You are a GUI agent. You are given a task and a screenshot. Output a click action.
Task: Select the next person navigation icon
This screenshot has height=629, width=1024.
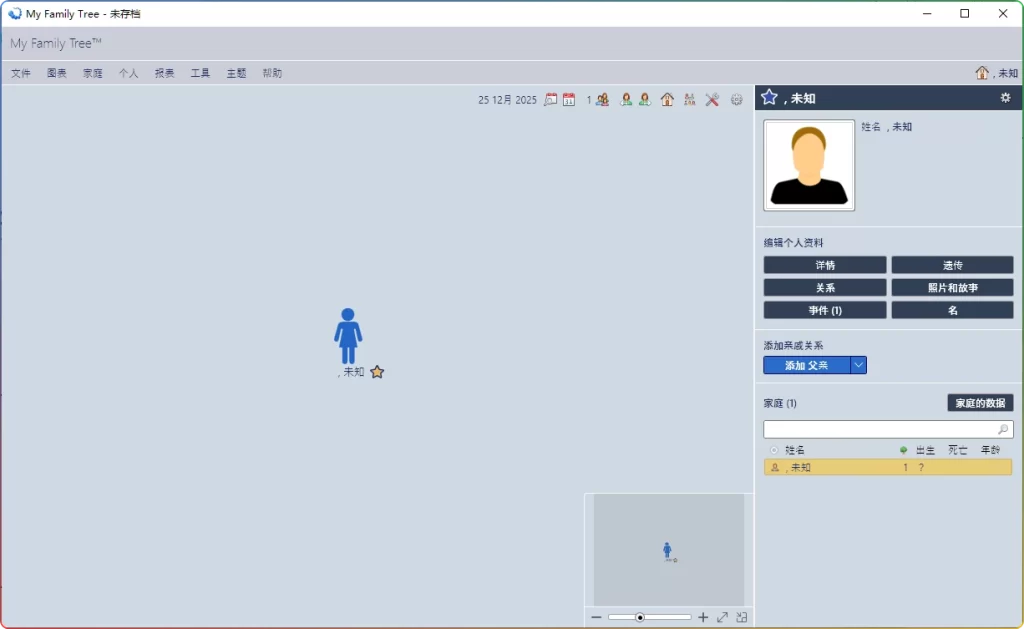[645, 100]
